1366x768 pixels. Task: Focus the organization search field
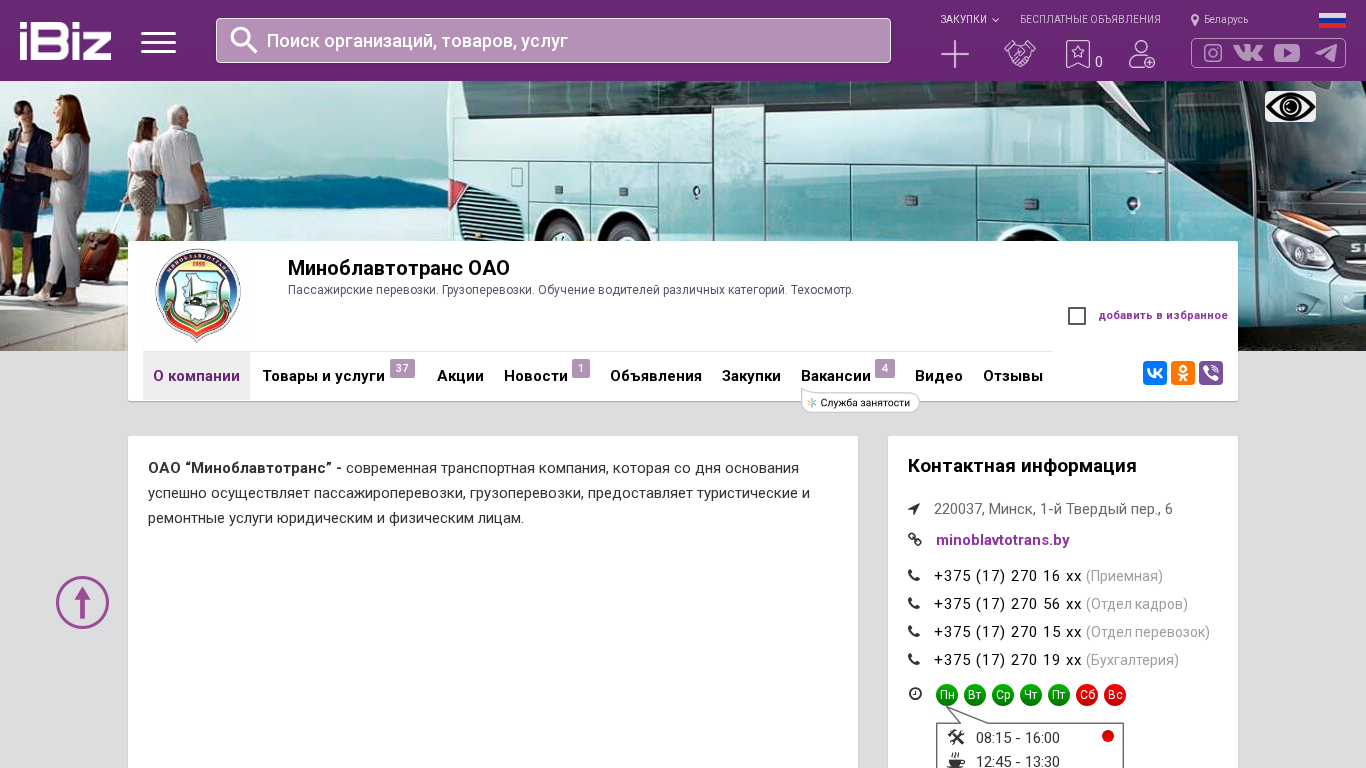coord(553,41)
